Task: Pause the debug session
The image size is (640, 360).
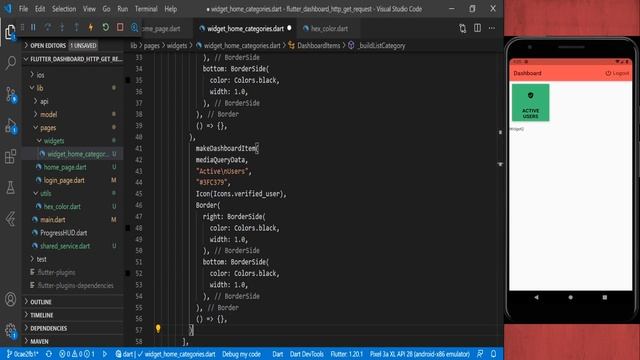Action: 33,27
